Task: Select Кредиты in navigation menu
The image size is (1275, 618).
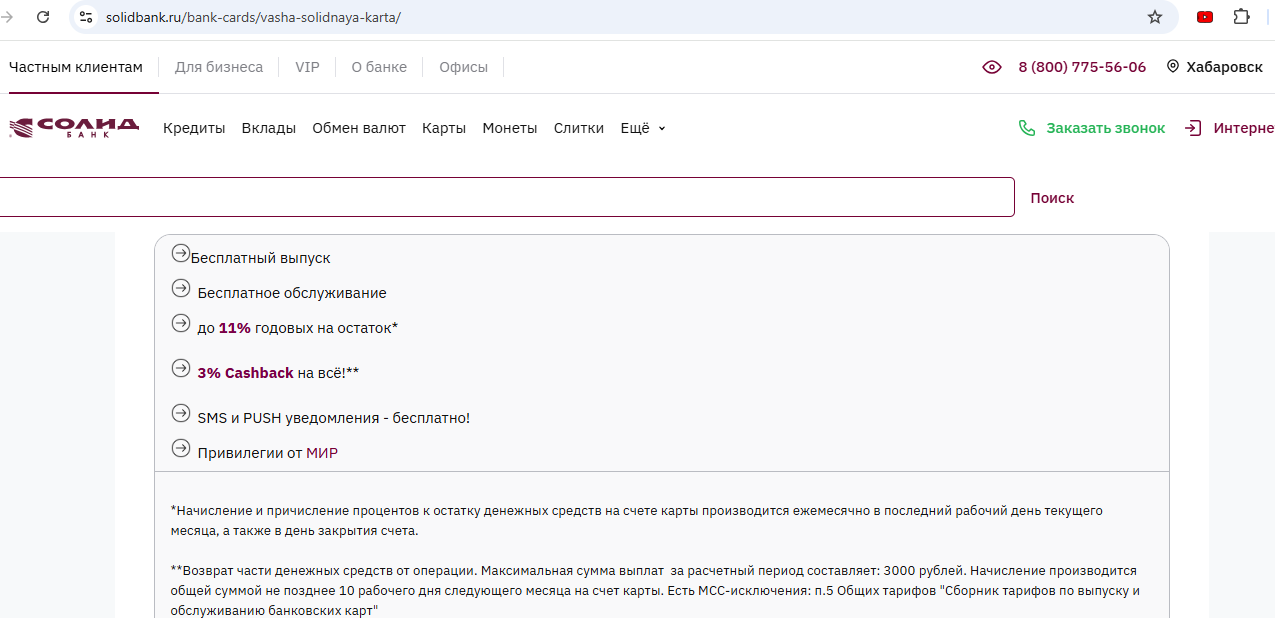Action: click(194, 128)
